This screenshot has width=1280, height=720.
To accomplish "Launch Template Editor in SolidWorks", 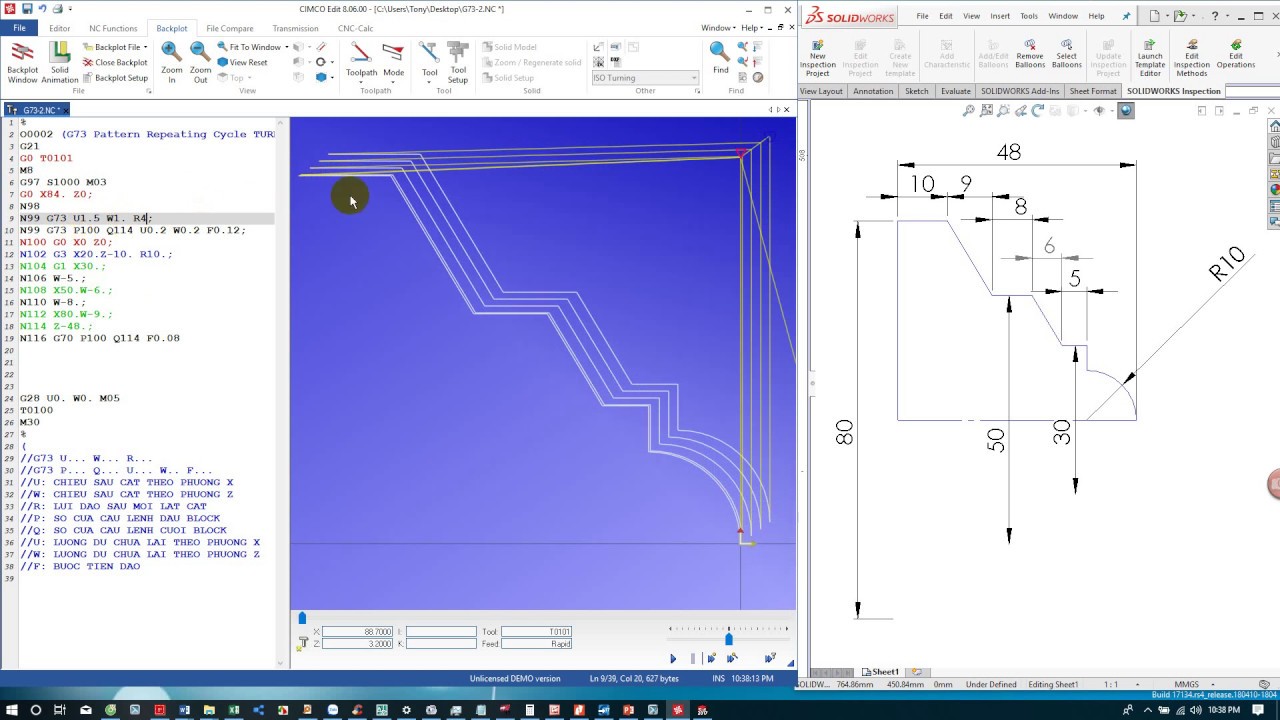I will pos(1149,58).
